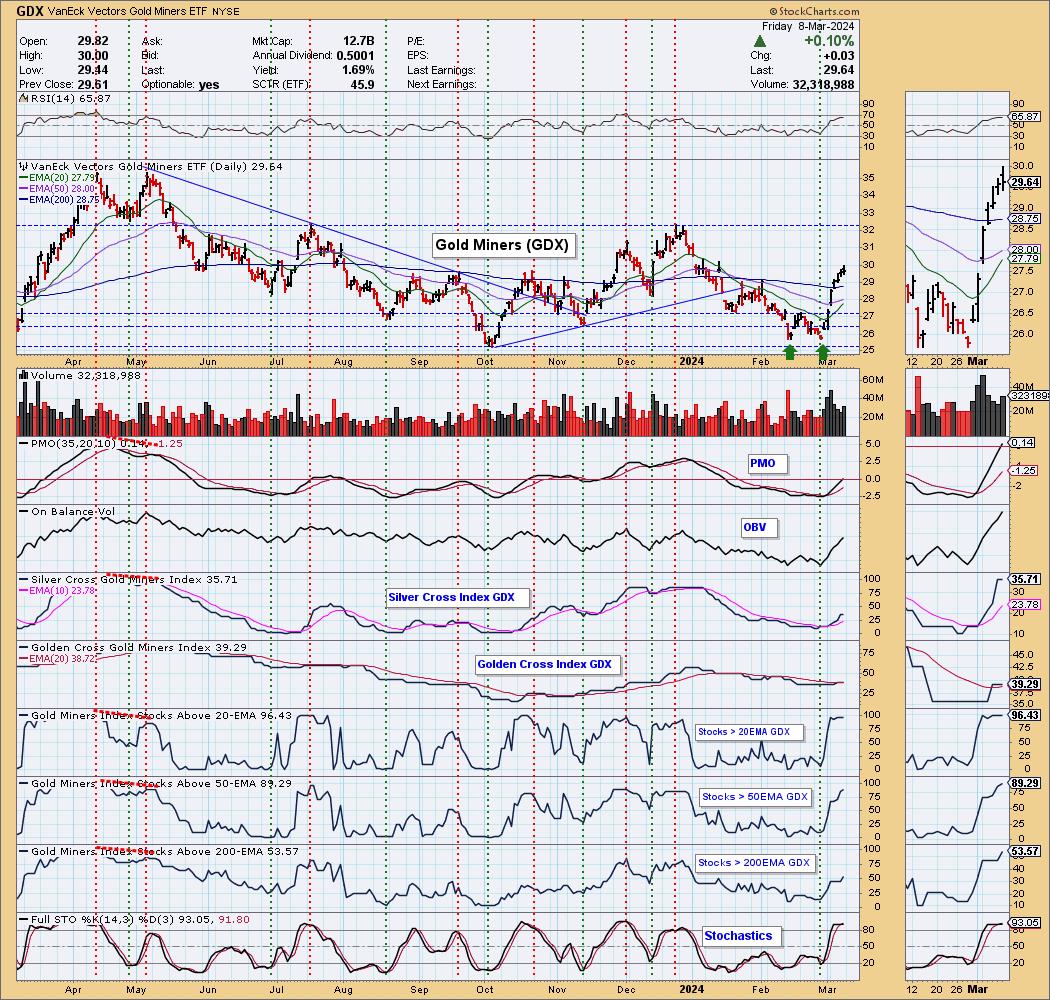Click the magenta EMA(10) 23.78 legend entry
The image size is (1050, 1000).
click(56, 591)
